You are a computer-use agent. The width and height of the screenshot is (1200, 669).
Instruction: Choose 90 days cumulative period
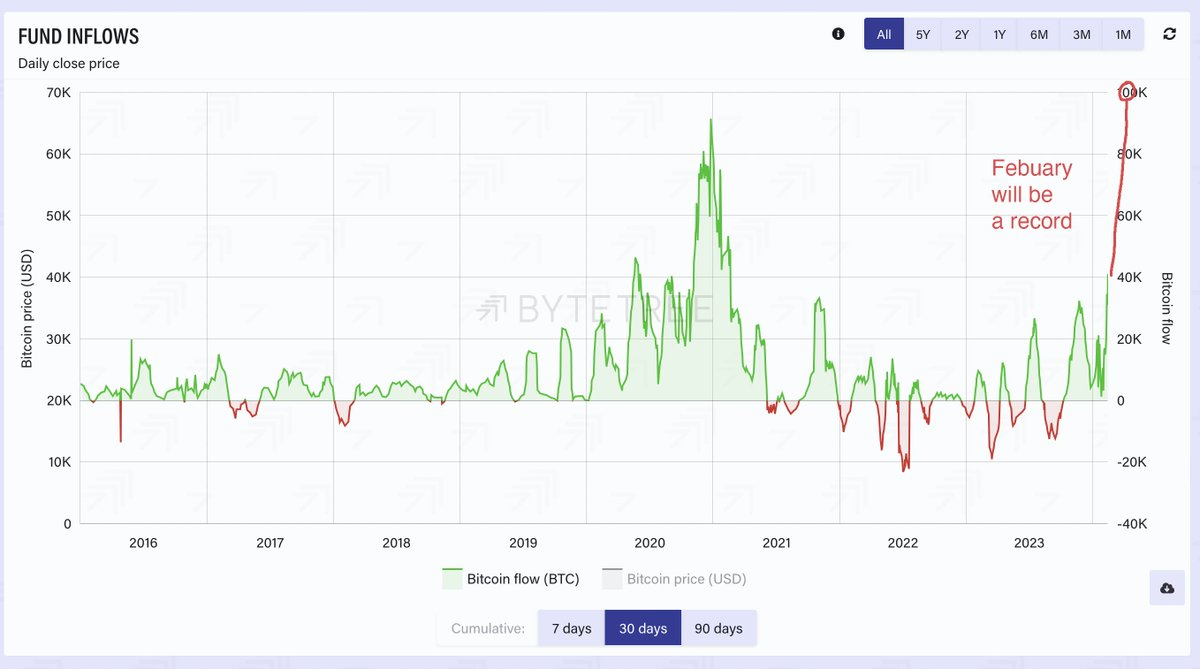718,629
